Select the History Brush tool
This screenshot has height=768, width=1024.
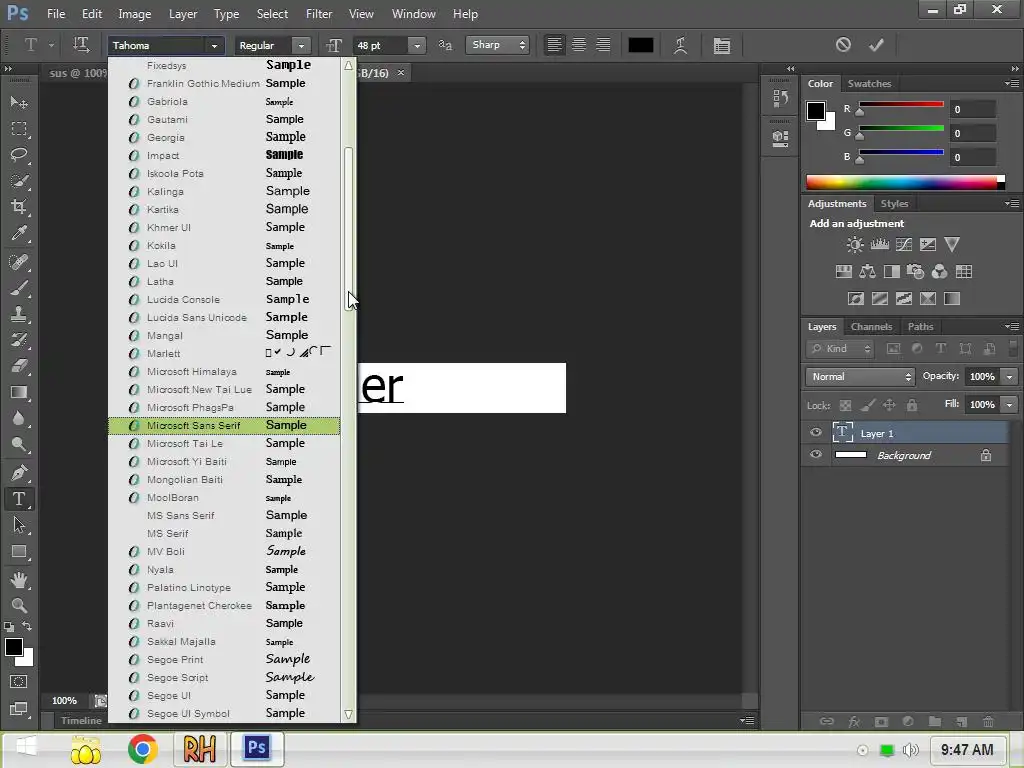click(x=19, y=340)
